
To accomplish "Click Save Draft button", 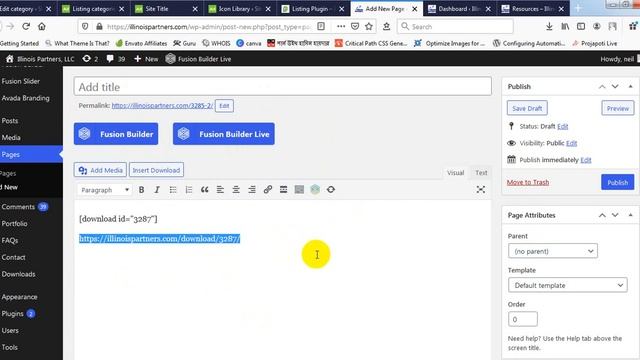I will [x=527, y=108].
